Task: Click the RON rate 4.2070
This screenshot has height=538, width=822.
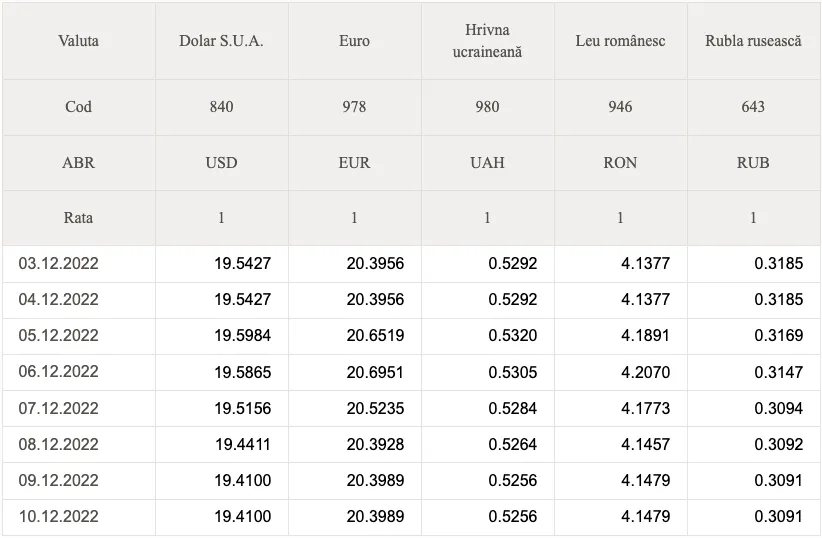Action: point(645,372)
